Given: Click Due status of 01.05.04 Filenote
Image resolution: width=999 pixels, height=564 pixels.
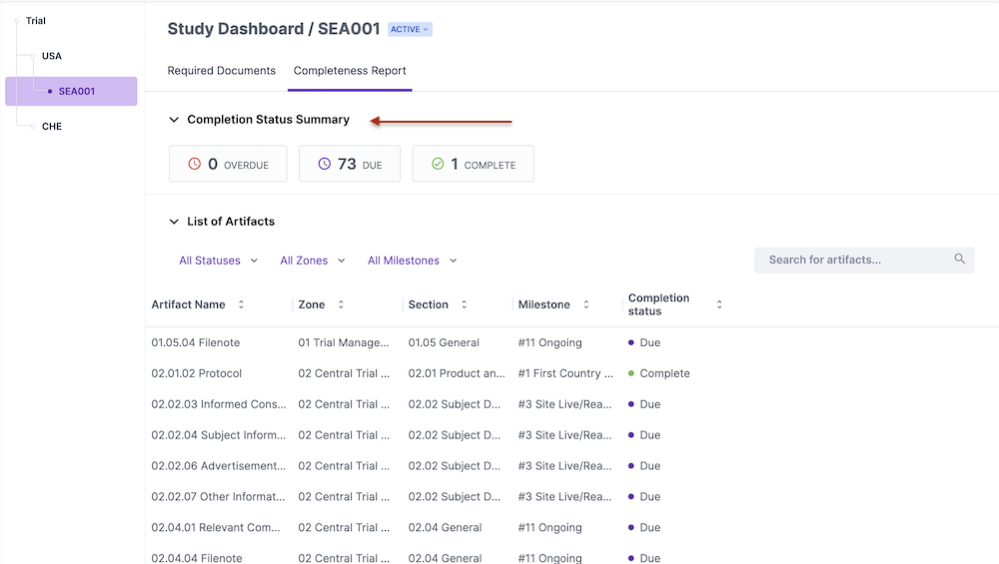Looking at the screenshot, I should coord(644,343).
